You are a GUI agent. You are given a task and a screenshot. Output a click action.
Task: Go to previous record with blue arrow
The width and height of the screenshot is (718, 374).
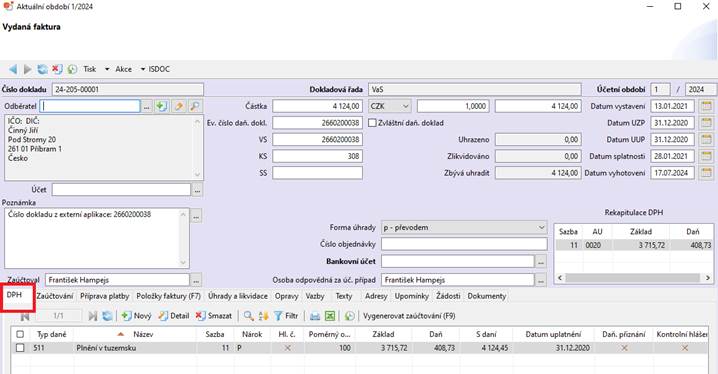(x=13, y=69)
